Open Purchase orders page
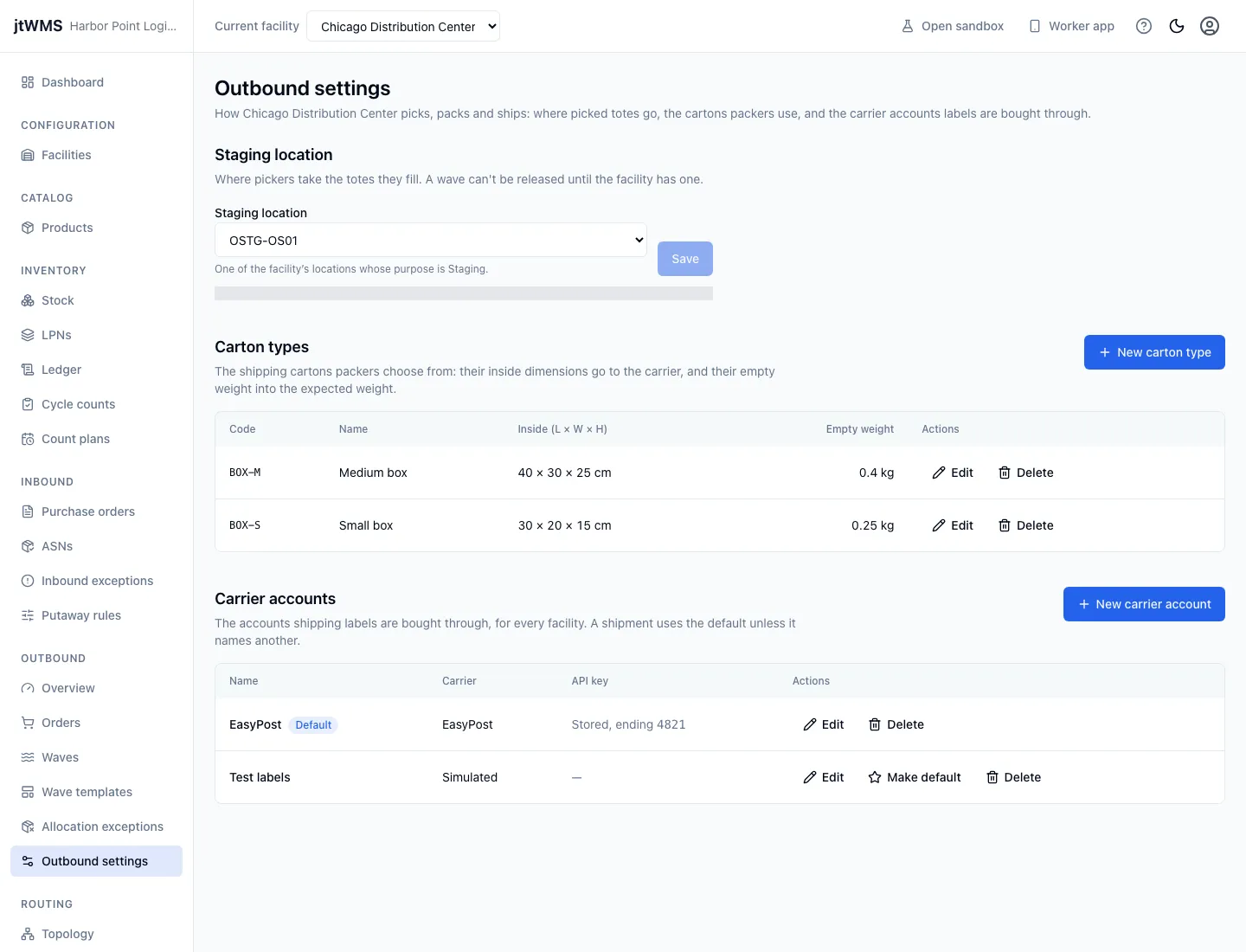The height and width of the screenshot is (952, 1246). click(96, 511)
